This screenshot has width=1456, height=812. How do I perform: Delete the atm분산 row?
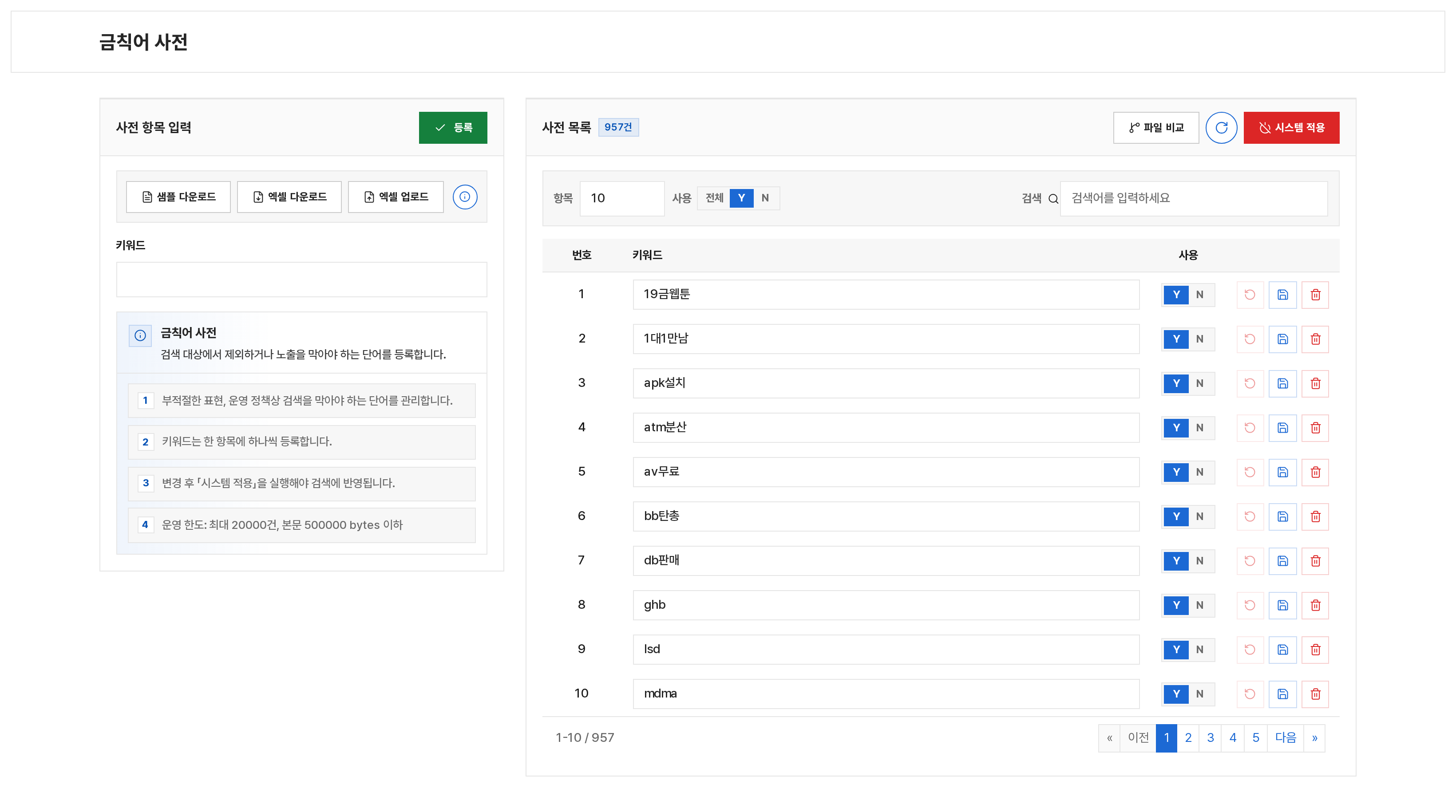1315,428
